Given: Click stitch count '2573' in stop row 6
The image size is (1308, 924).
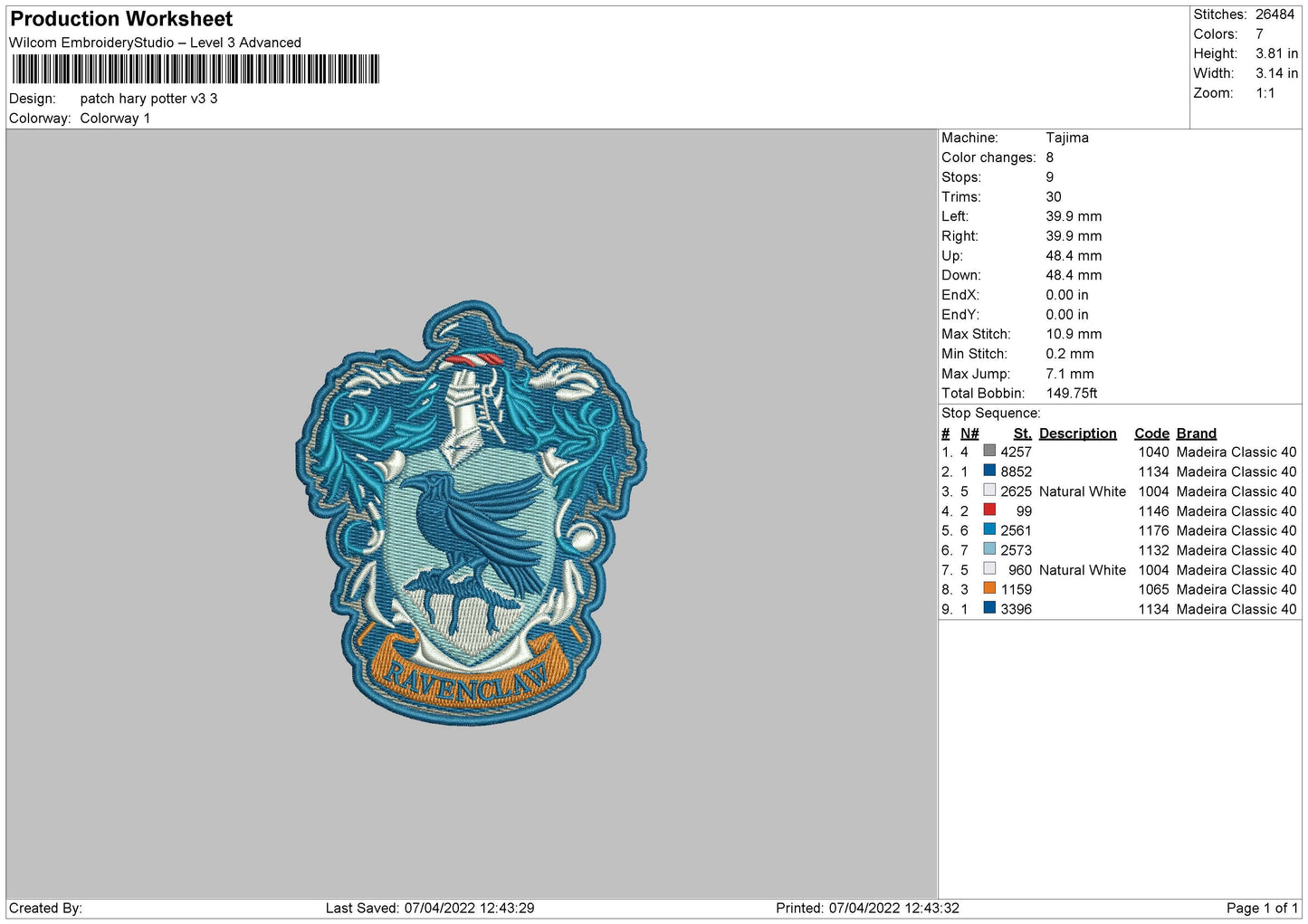Looking at the screenshot, I should 1017,550.
